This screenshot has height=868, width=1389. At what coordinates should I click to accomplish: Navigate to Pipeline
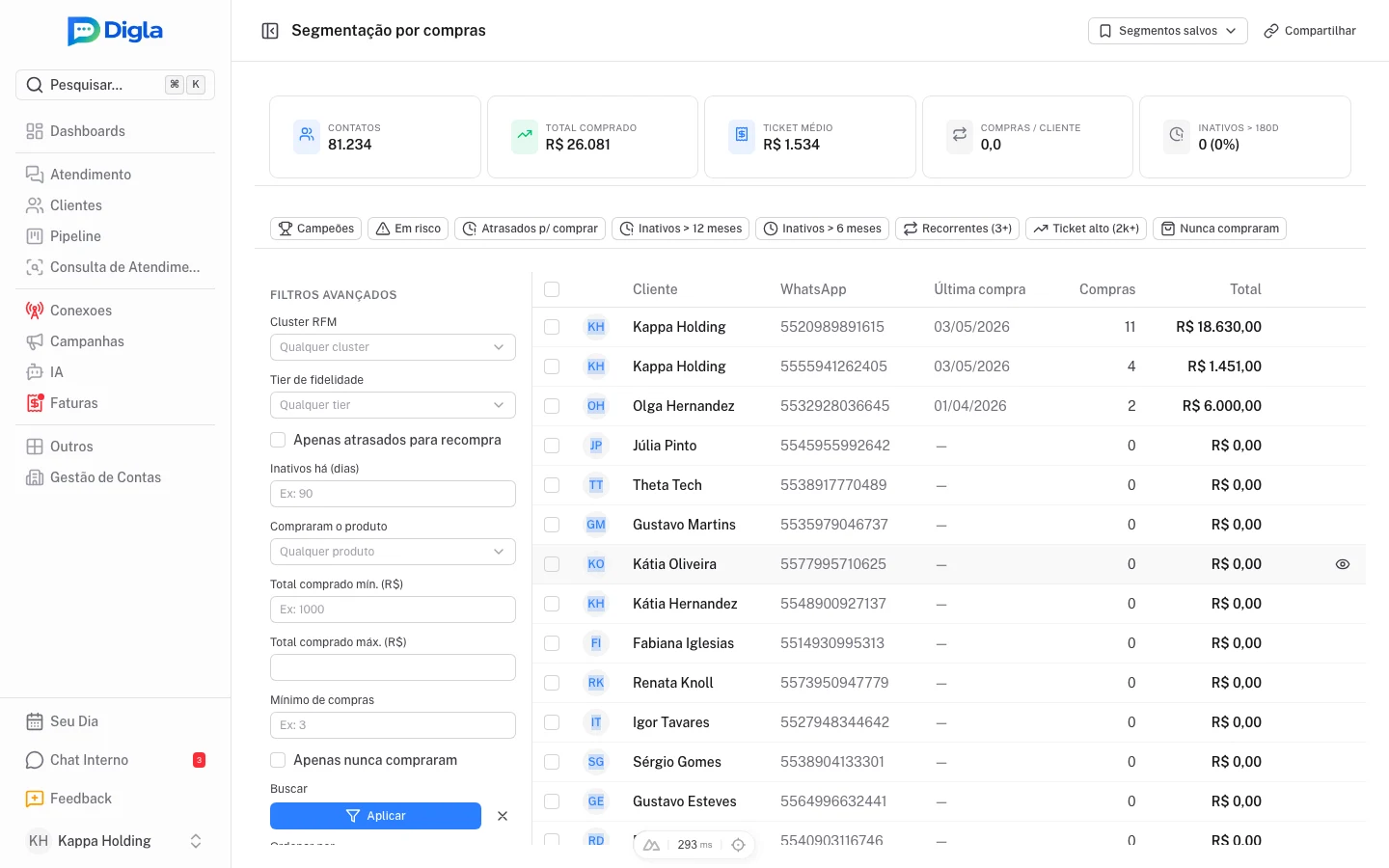(x=115, y=236)
